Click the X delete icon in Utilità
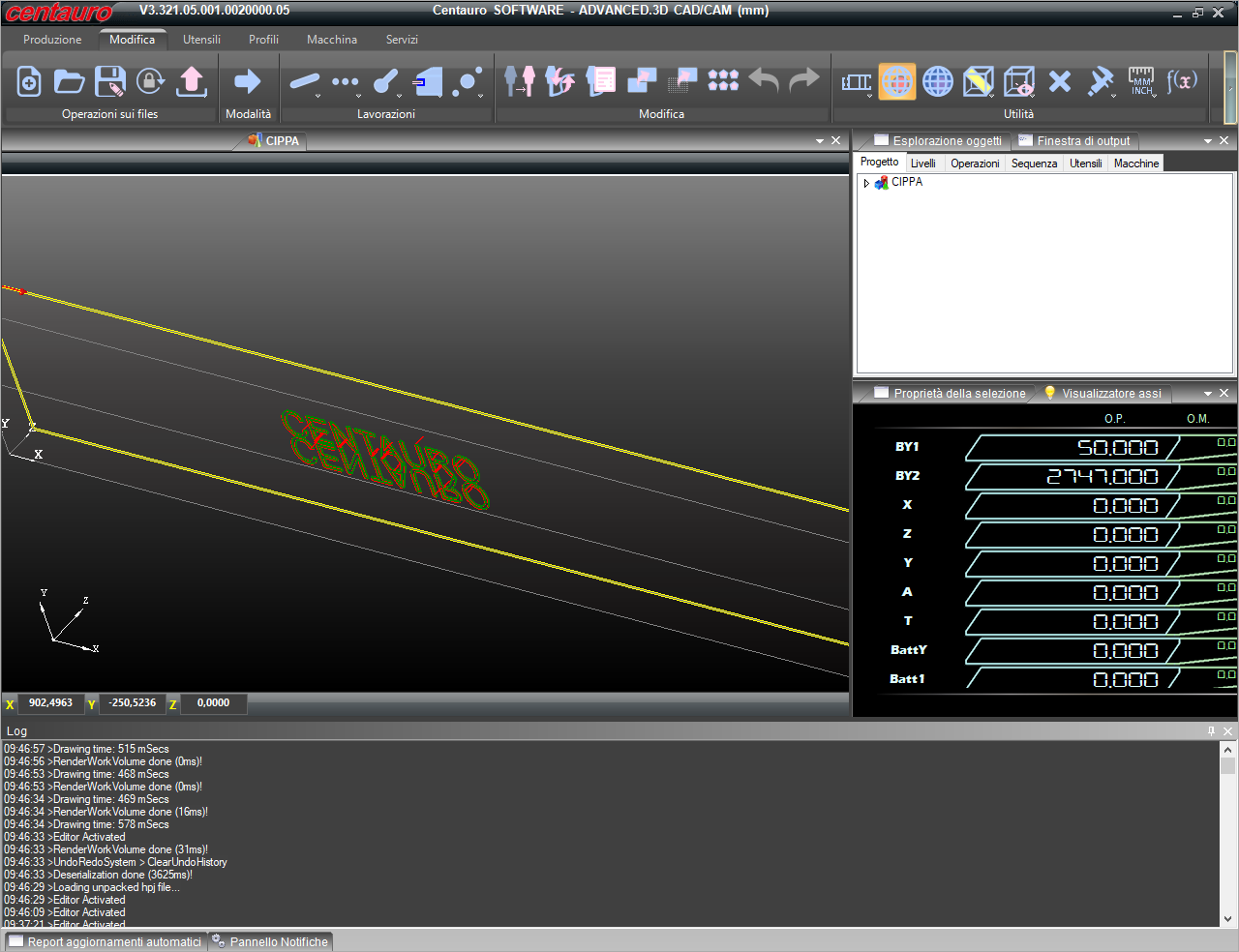 coord(1060,82)
